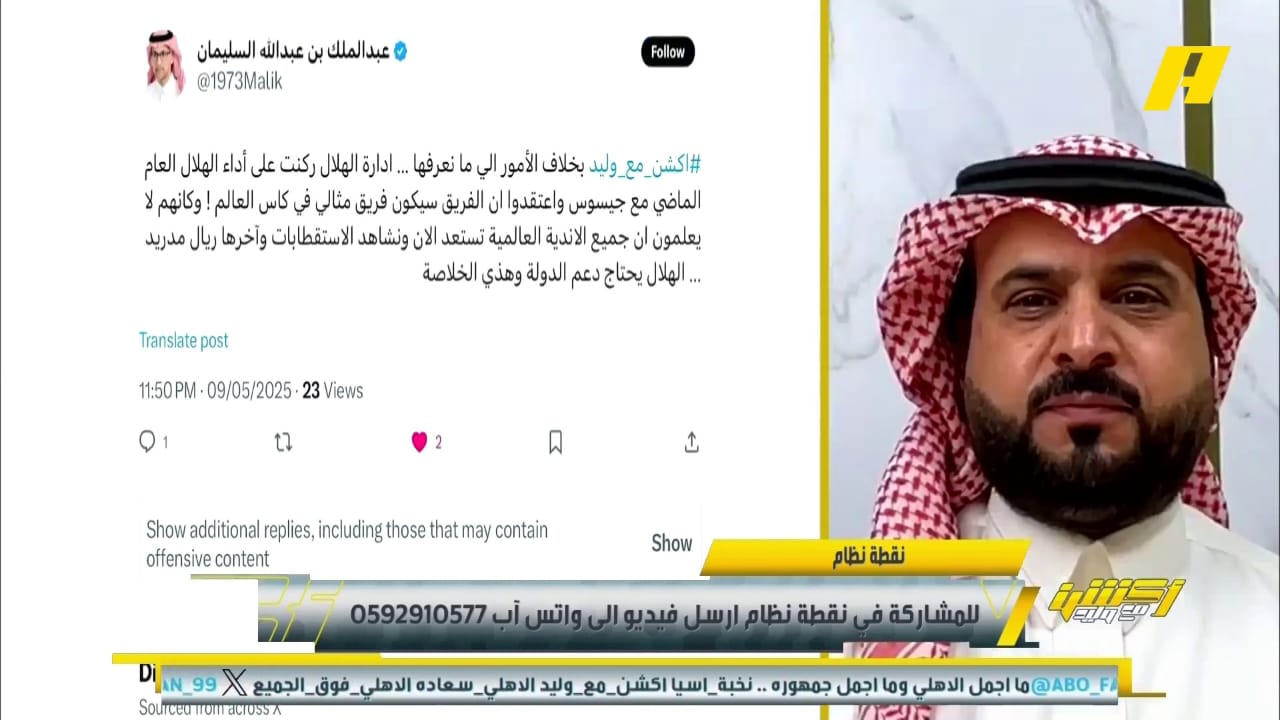Image resolution: width=1280 pixels, height=720 pixels.
Task: Click the repost arrows icon
Action: (283, 442)
